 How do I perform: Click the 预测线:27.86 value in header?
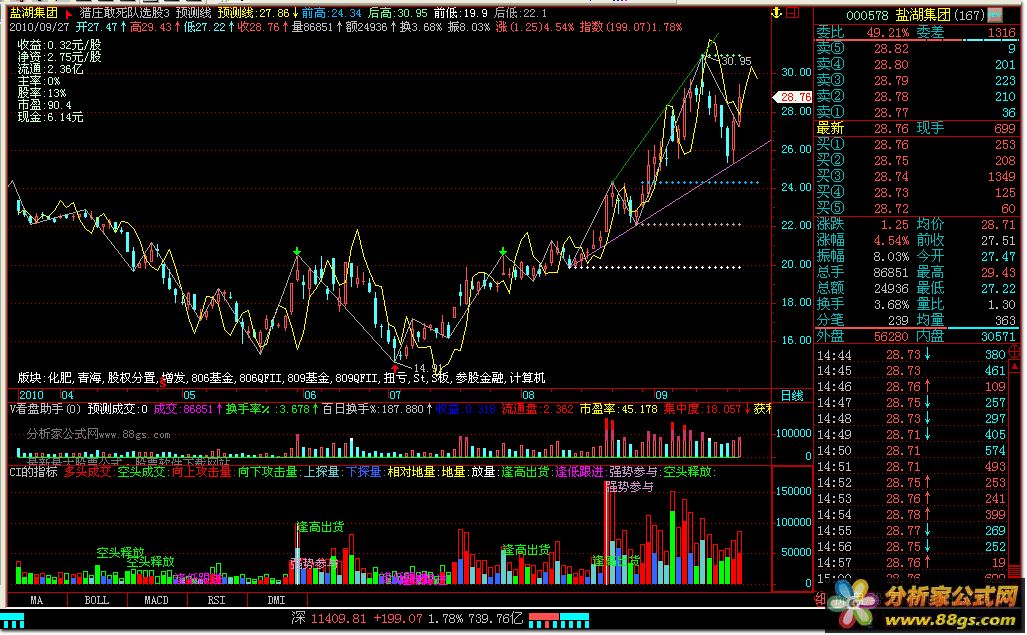pyautogui.click(x=253, y=13)
